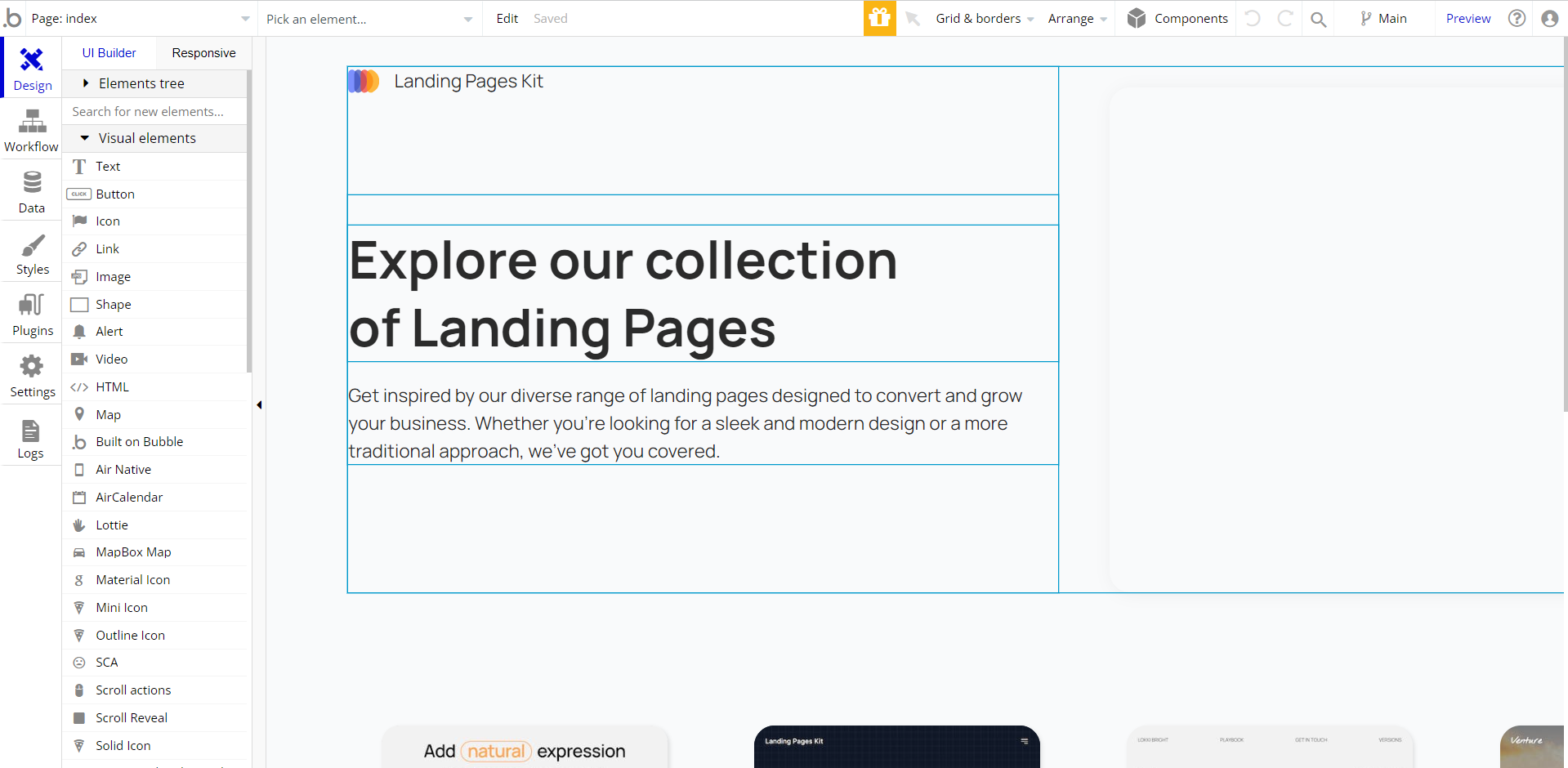This screenshot has height=768, width=1568.
Task: Select the Link element
Action: tap(155, 249)
